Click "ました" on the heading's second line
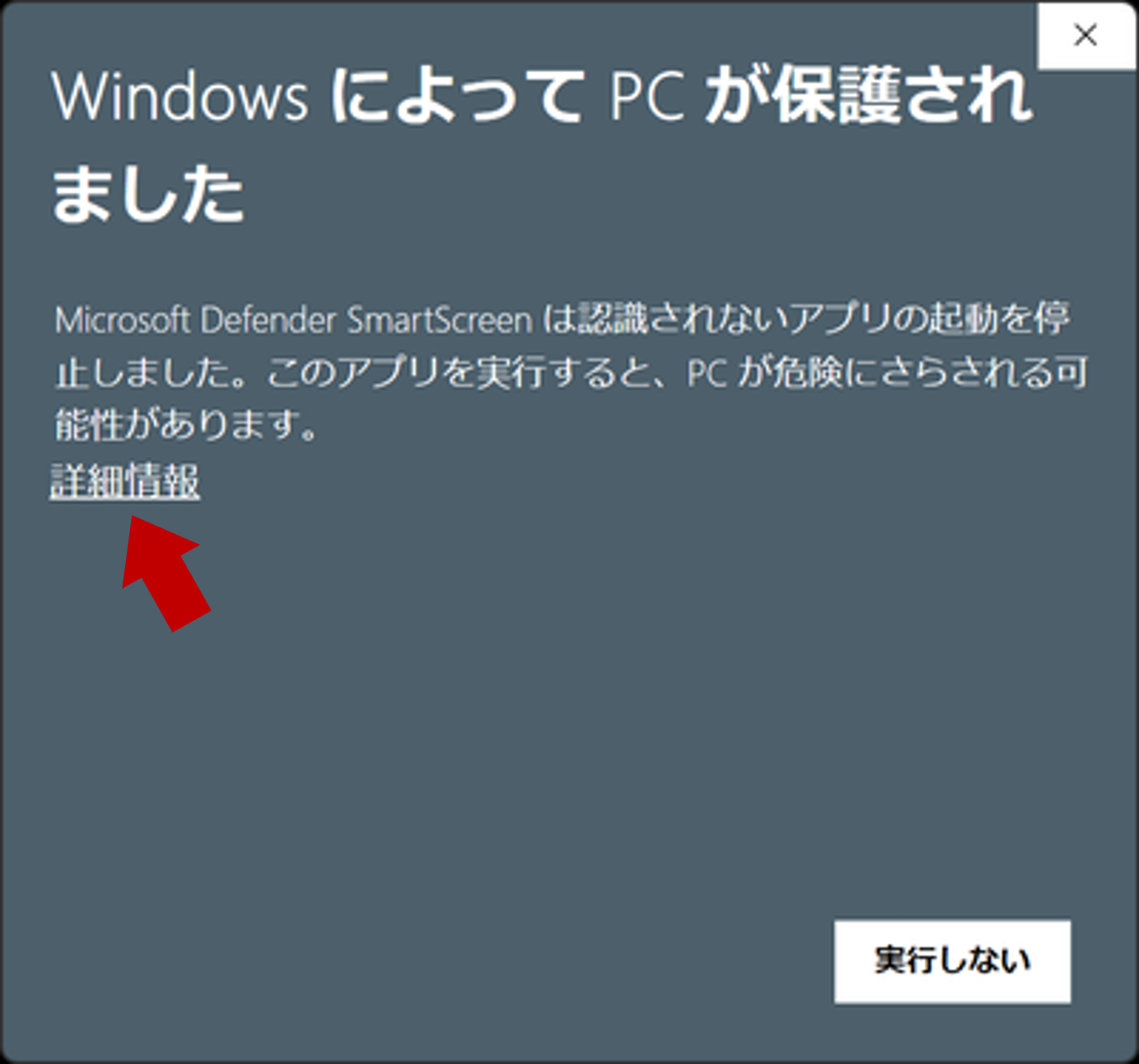Viewport: 1139px width, 1064px height. click(148, 194)
